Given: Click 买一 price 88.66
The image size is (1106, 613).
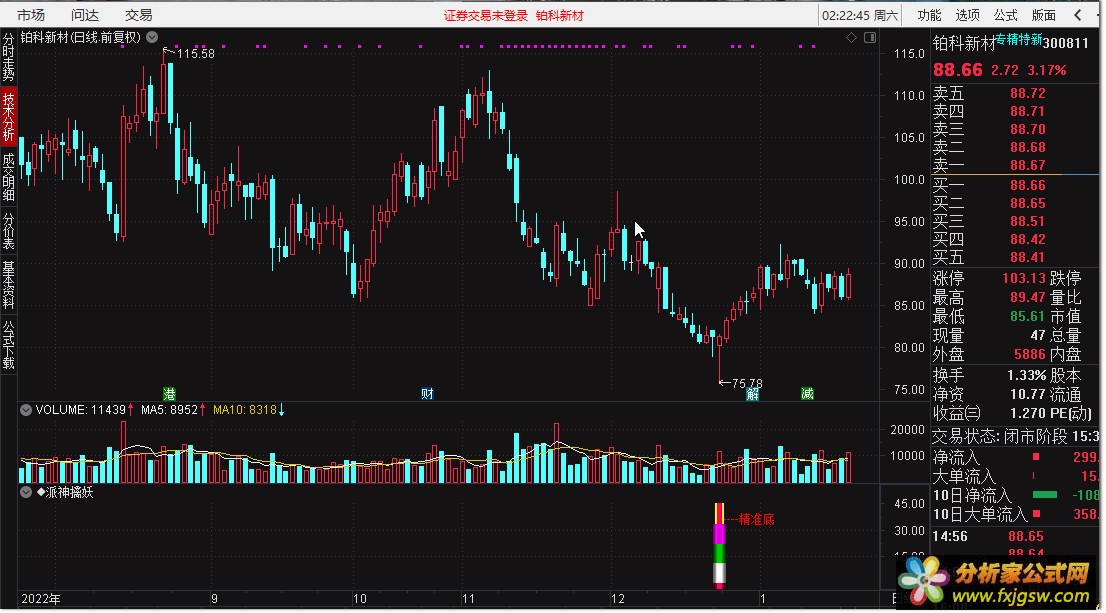Looking at the screenshot, I should 1028,186.
